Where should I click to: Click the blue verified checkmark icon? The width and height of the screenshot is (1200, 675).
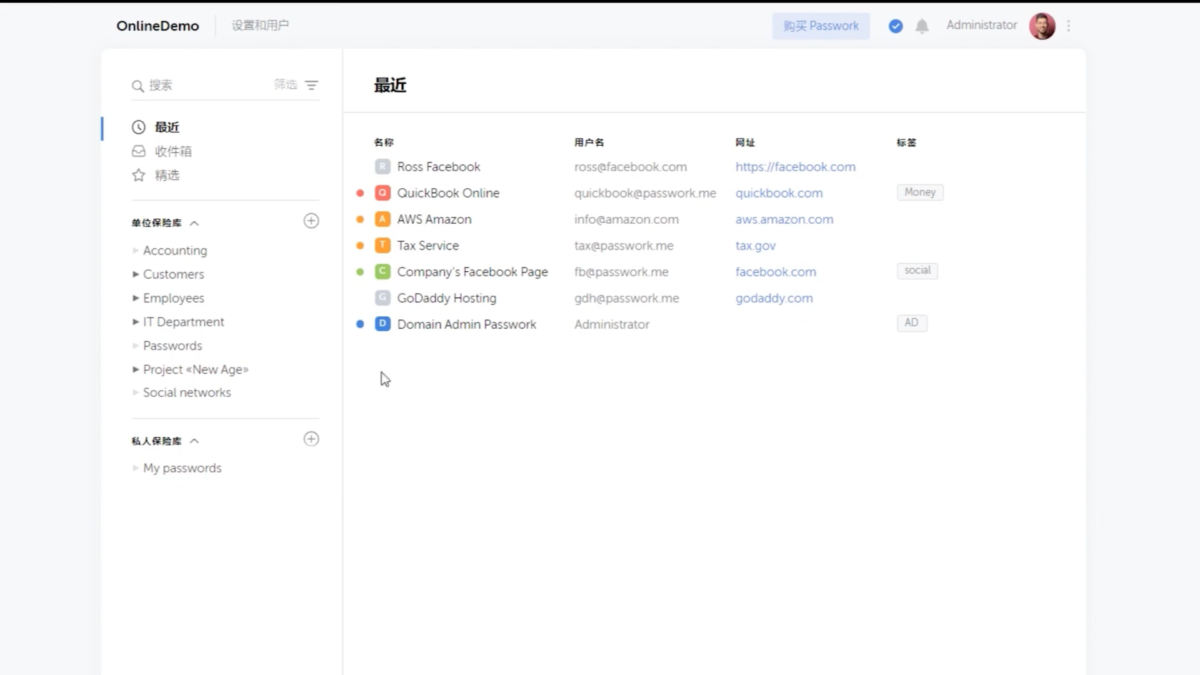tap(896, 26)
